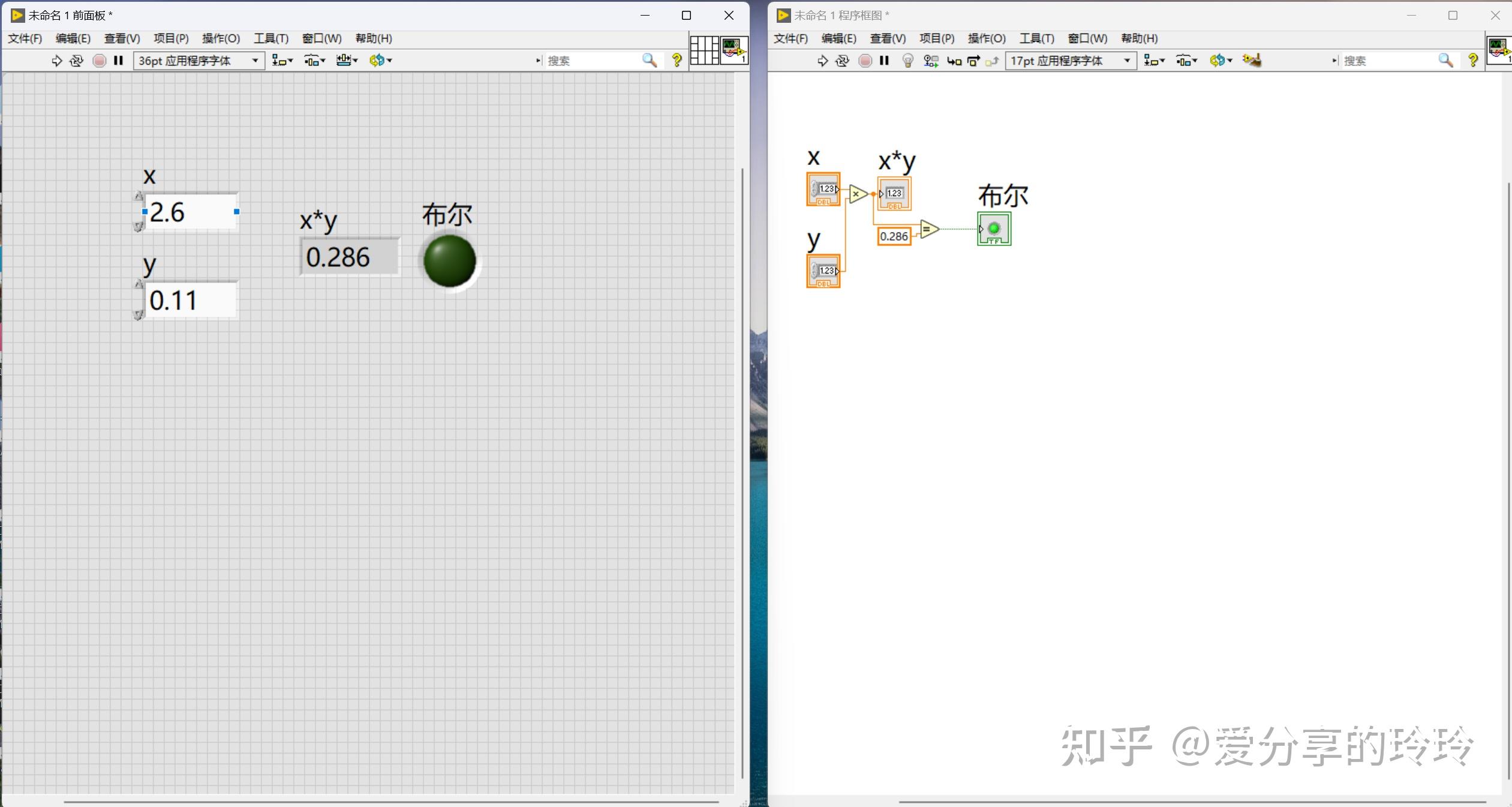Click the search magnifier in the toolbar
This screenshot has width=1512, height=807.
pos(649,60)
